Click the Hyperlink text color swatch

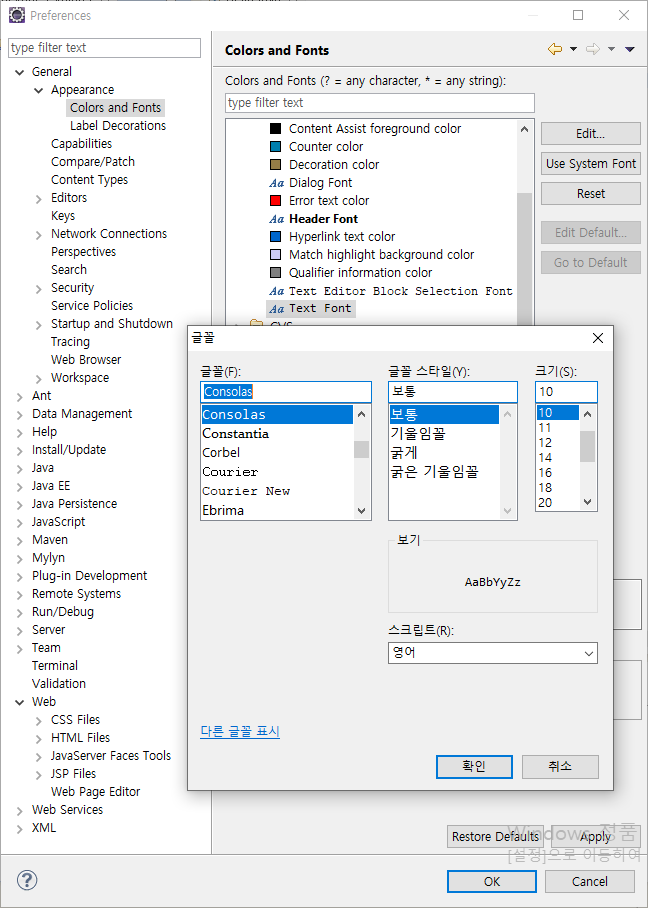click(x=276, y=236)
